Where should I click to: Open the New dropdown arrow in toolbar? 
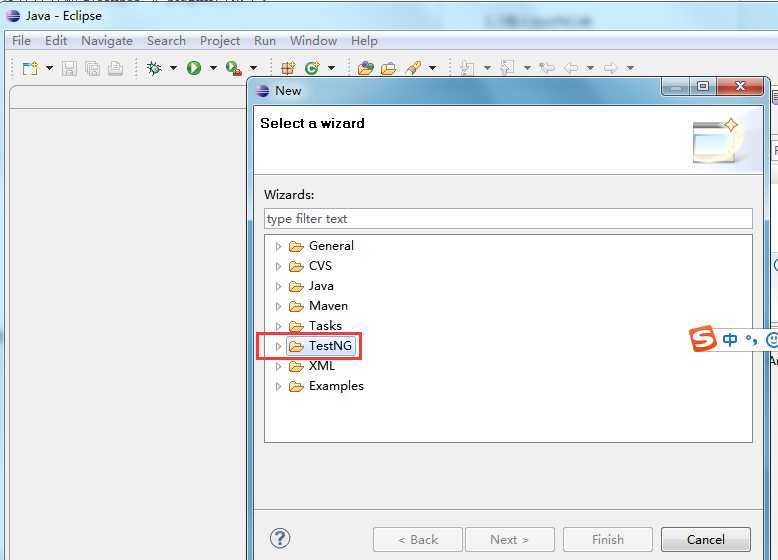click(50, 68)
